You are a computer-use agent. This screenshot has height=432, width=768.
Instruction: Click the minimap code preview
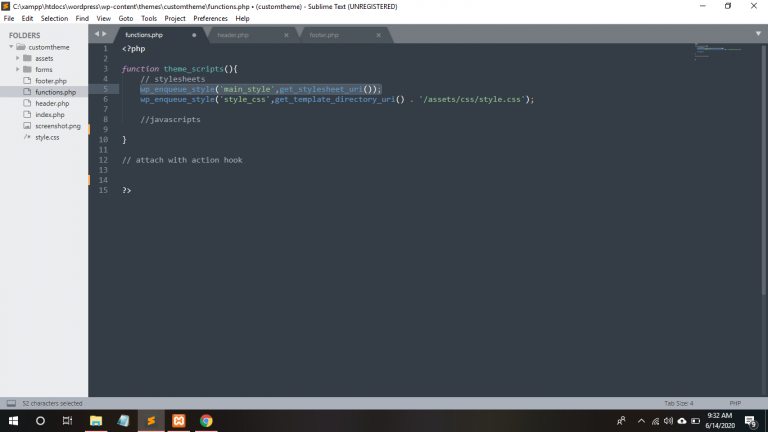coord(718,51)
